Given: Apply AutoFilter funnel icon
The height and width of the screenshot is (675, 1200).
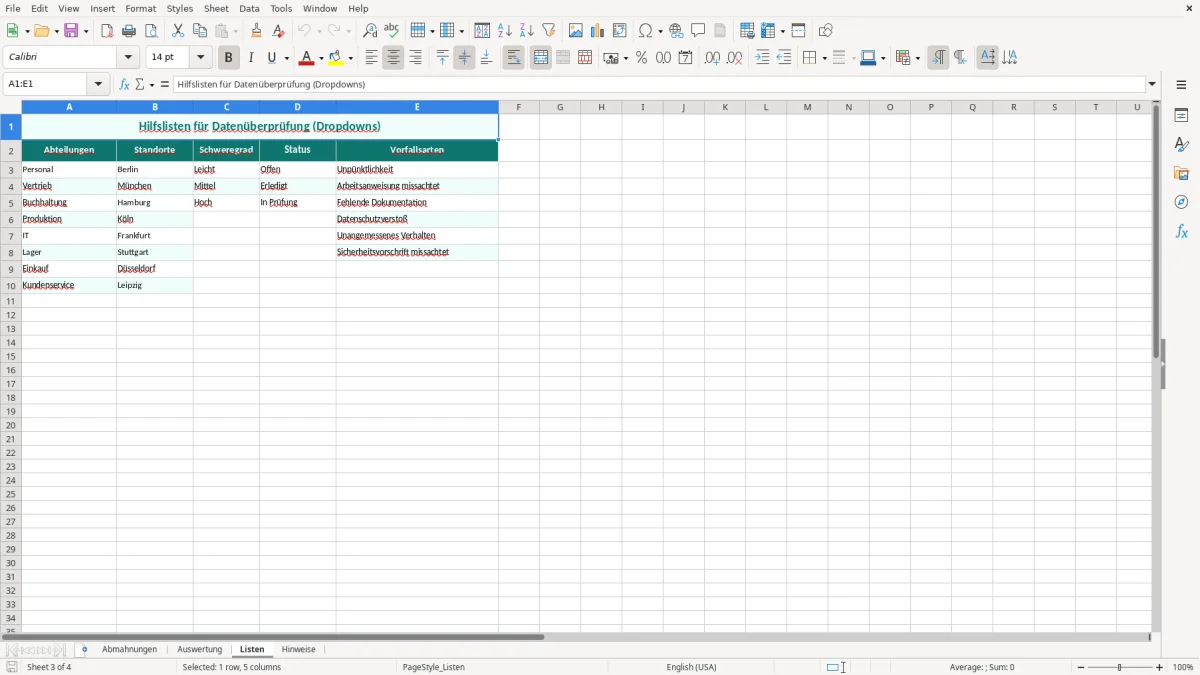Looking at the screenshot, I should click(x=549, y=31).
